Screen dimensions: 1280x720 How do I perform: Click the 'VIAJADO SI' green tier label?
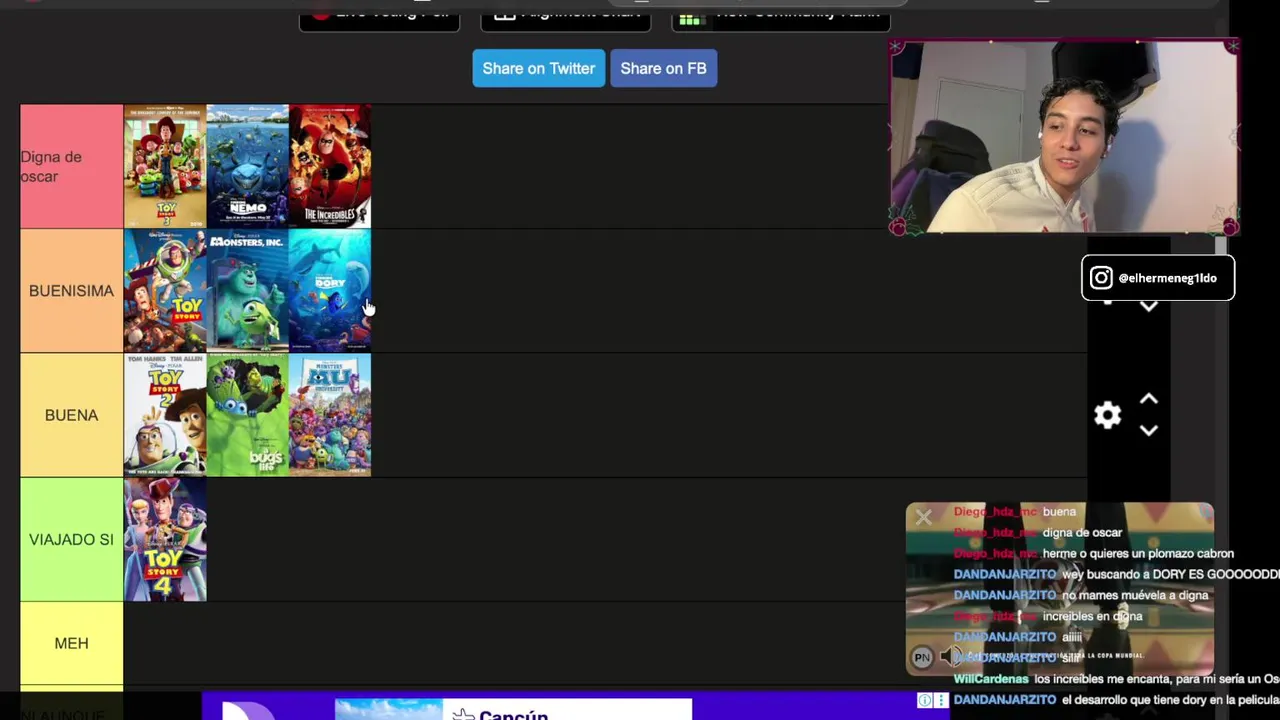72,539
